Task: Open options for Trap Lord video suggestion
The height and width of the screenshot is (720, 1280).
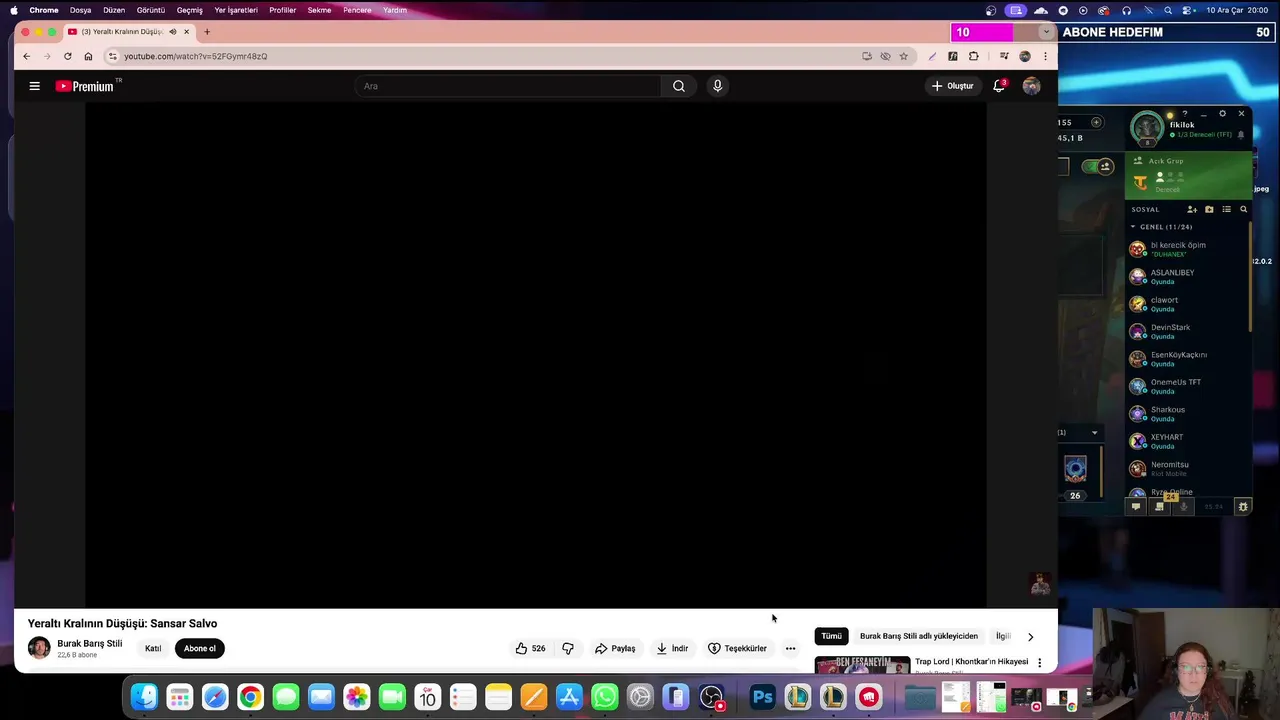Action: click(x=1039, y=662)
